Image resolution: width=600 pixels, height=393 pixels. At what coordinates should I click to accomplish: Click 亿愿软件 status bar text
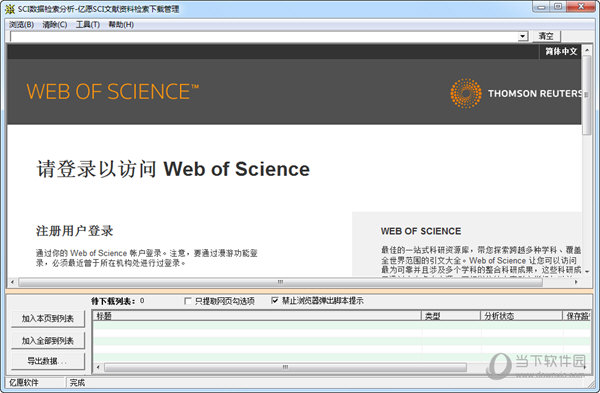point(24,383)
